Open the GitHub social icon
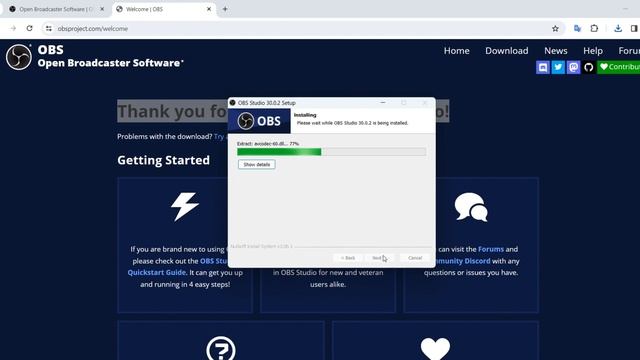Screen dimensions: 640x360 (x=589, y=67)
